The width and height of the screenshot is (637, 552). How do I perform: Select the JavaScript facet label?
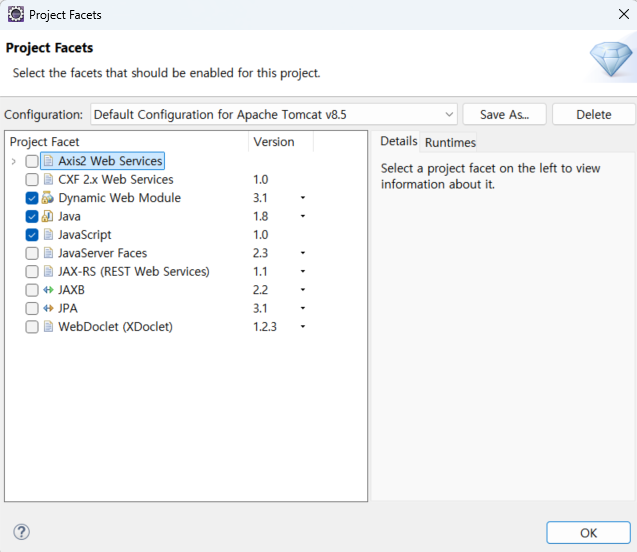click(84, 235)
